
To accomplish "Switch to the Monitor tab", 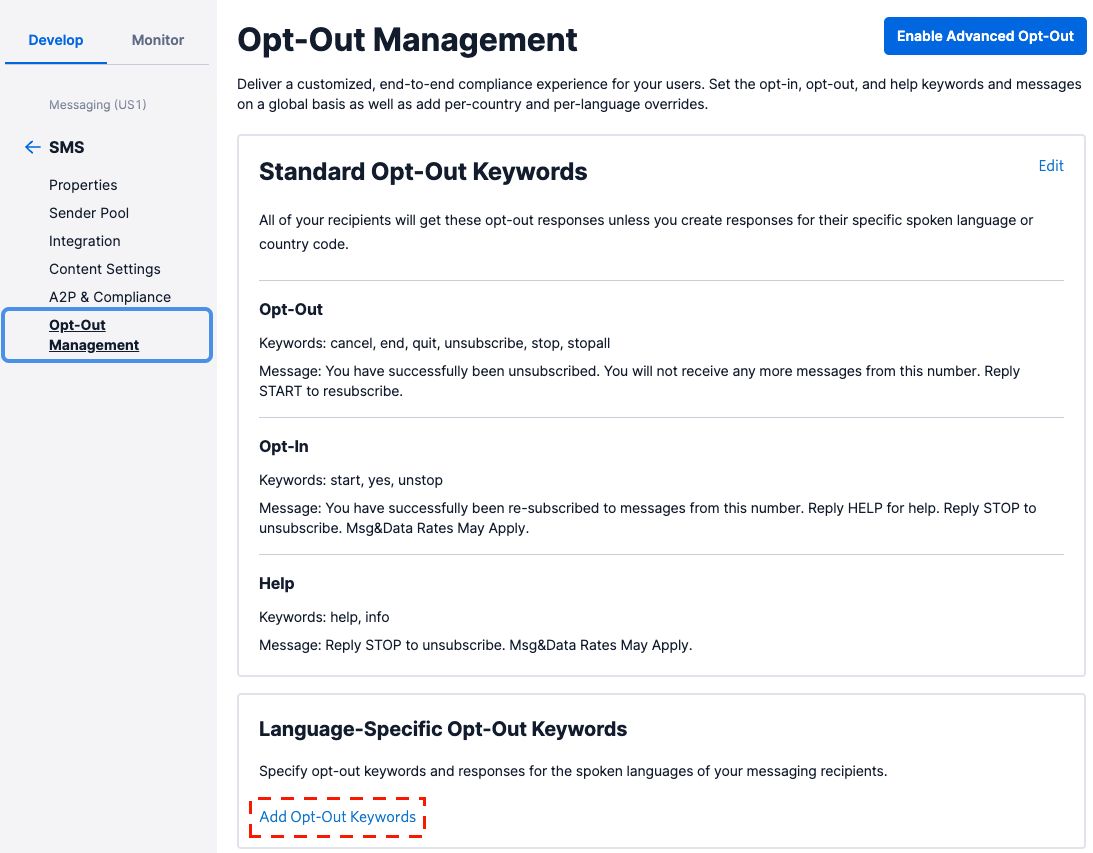I will (x=158, y=40).
